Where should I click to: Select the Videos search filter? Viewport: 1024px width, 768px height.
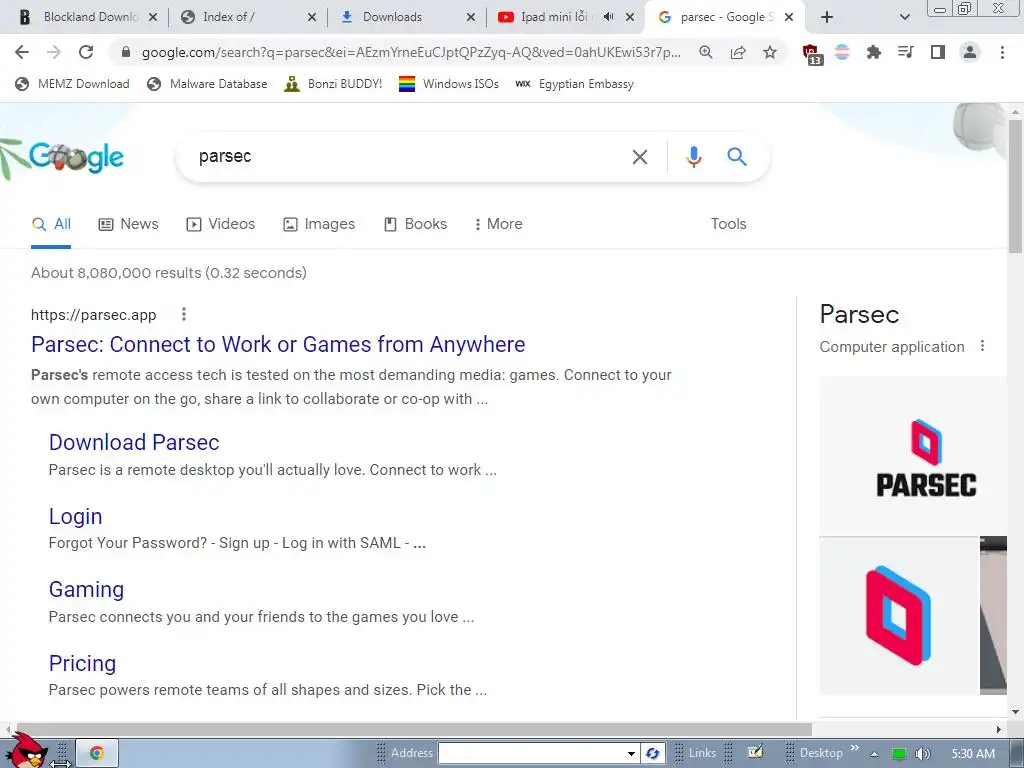coord(221,224)
